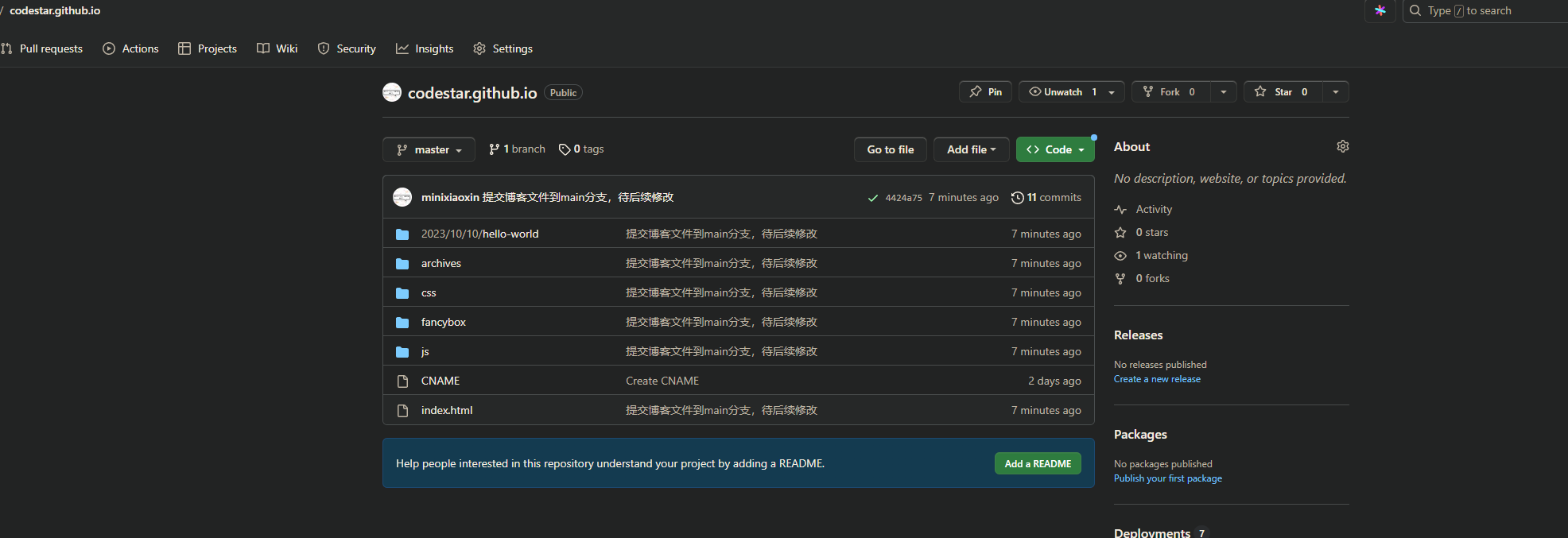Viewport: 1568px width, 538px height.
Task: Open the fancybox folder
Action: click(444, 322)
